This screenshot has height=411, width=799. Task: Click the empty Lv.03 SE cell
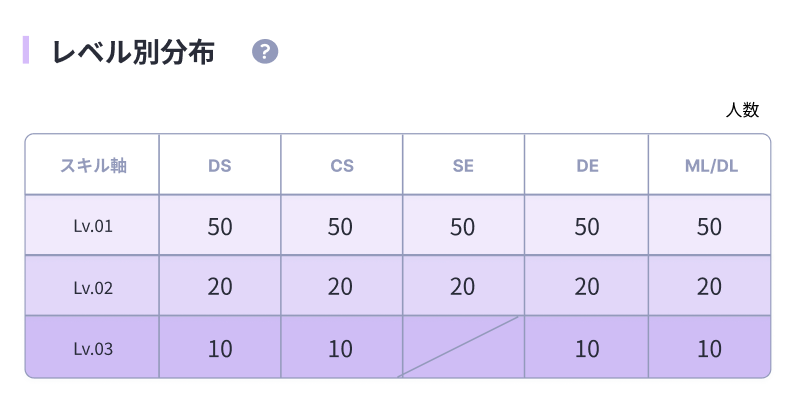[463, 347]
